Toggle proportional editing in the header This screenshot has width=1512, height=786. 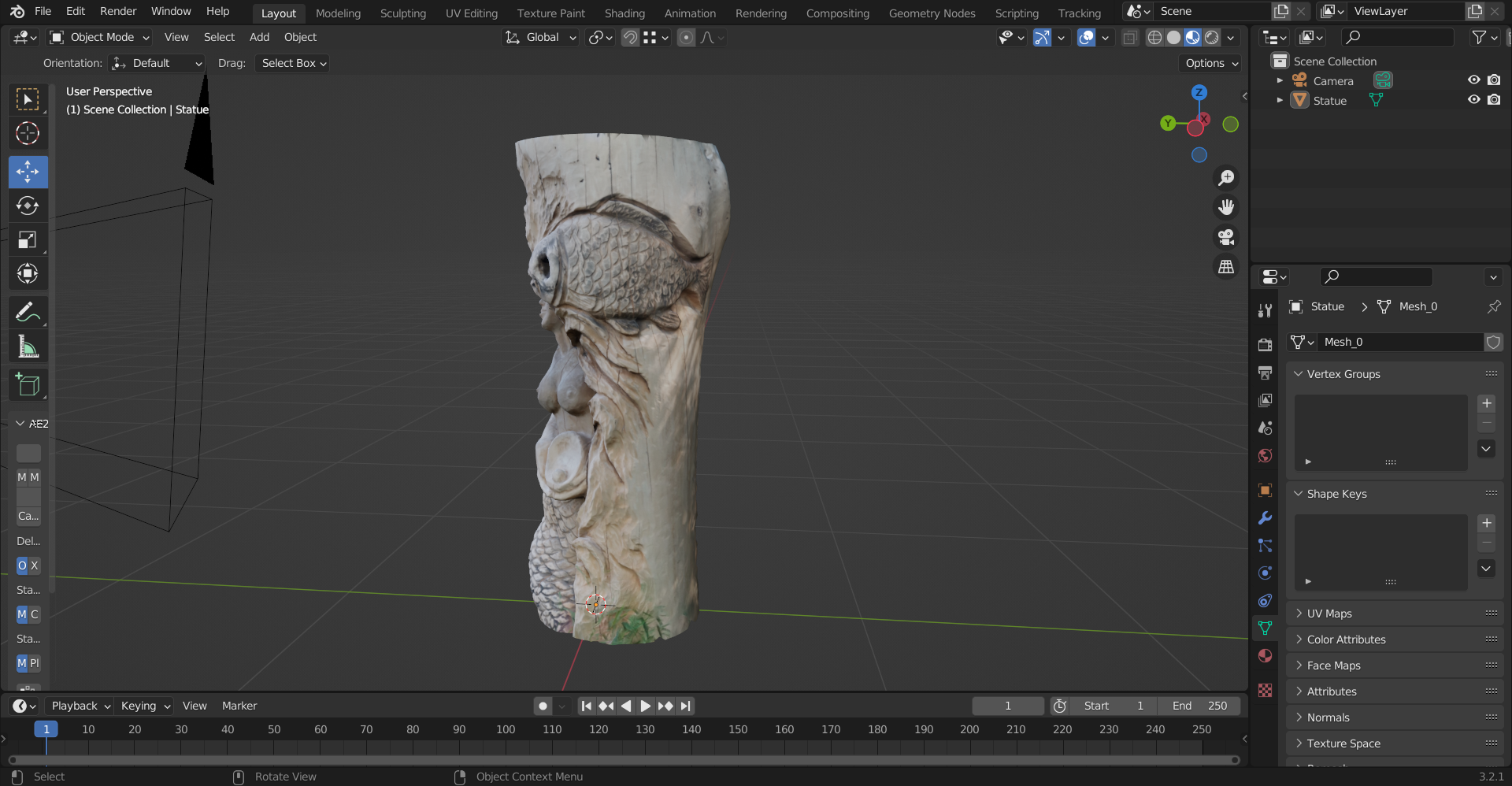point(686,37)
